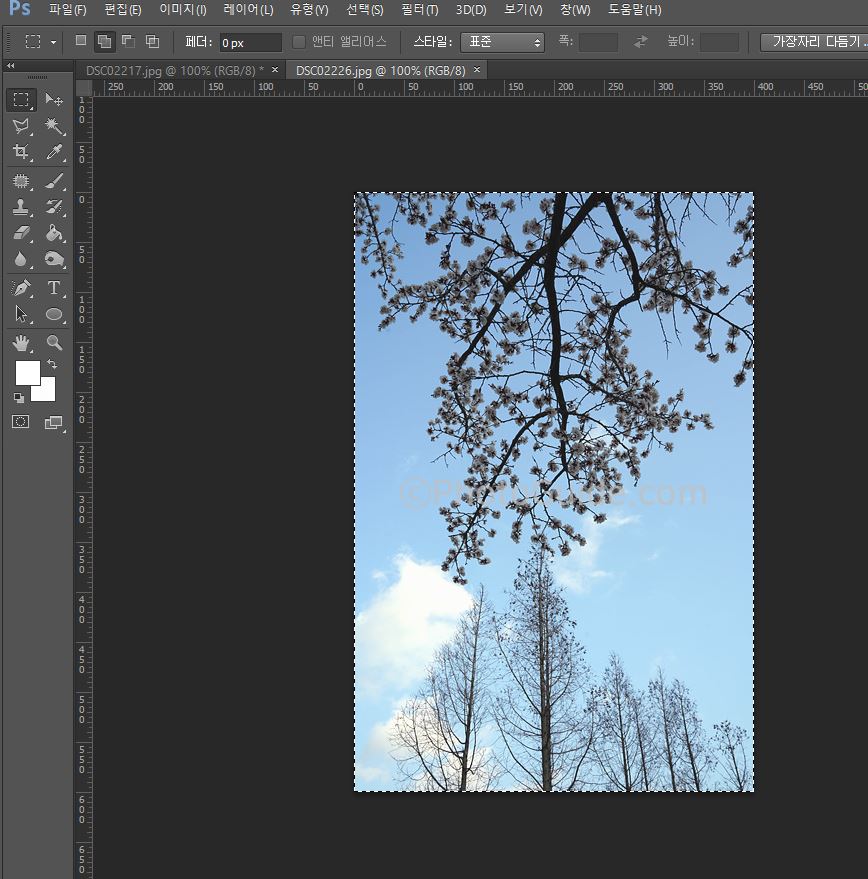
Task: Reset default foreground and background colors
Action: [19, 398]
